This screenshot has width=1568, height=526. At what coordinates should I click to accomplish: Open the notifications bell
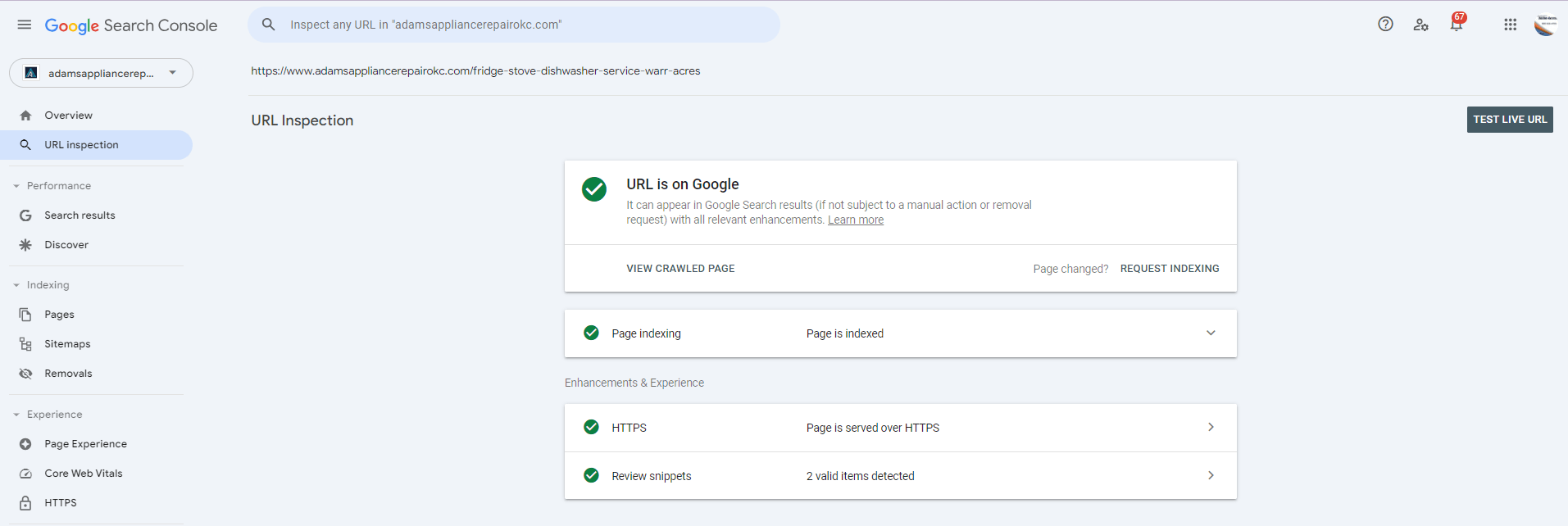[x=1457, y=25]
